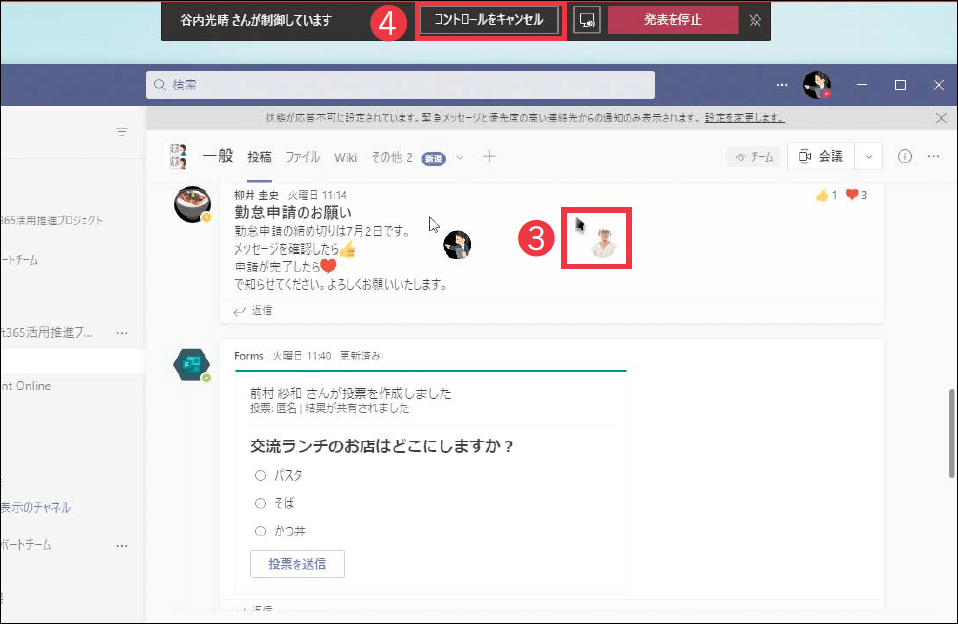Click 設定を変更します link in banner
The width and height of the screenshot is (958, 624).
coord(744,118)
